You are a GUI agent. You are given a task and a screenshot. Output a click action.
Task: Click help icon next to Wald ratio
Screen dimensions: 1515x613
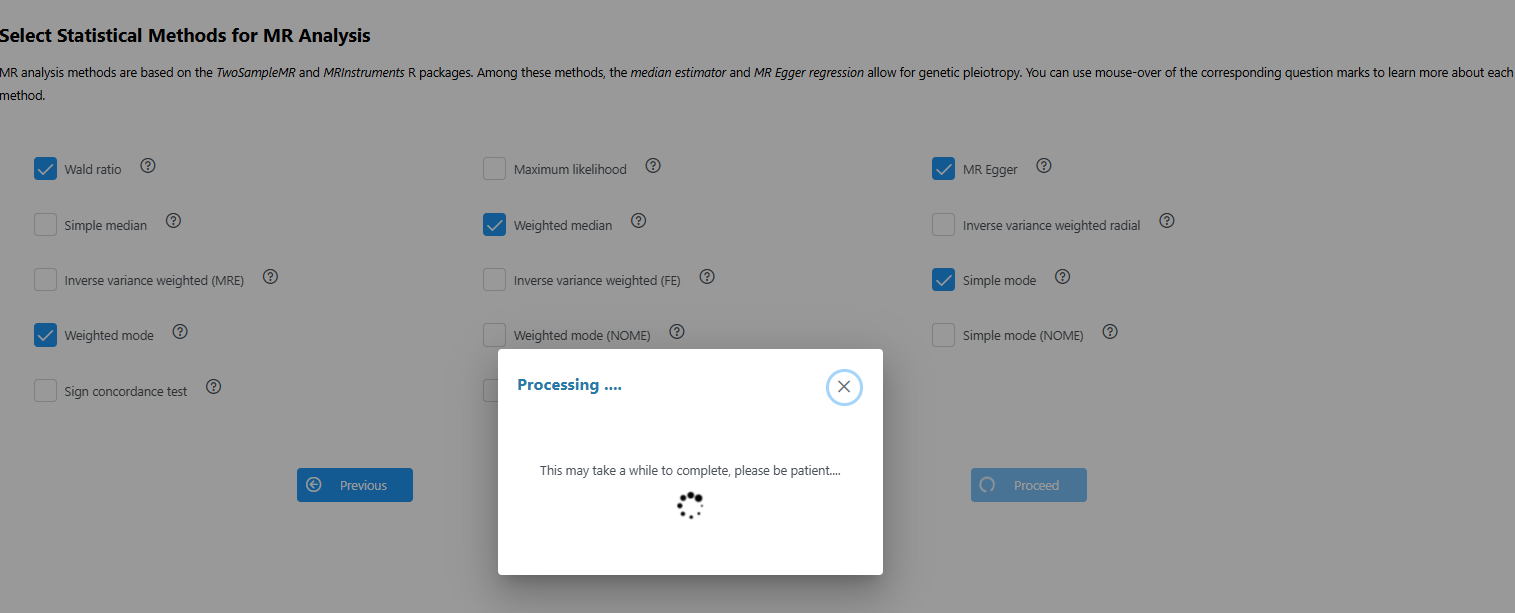point(148,166)
